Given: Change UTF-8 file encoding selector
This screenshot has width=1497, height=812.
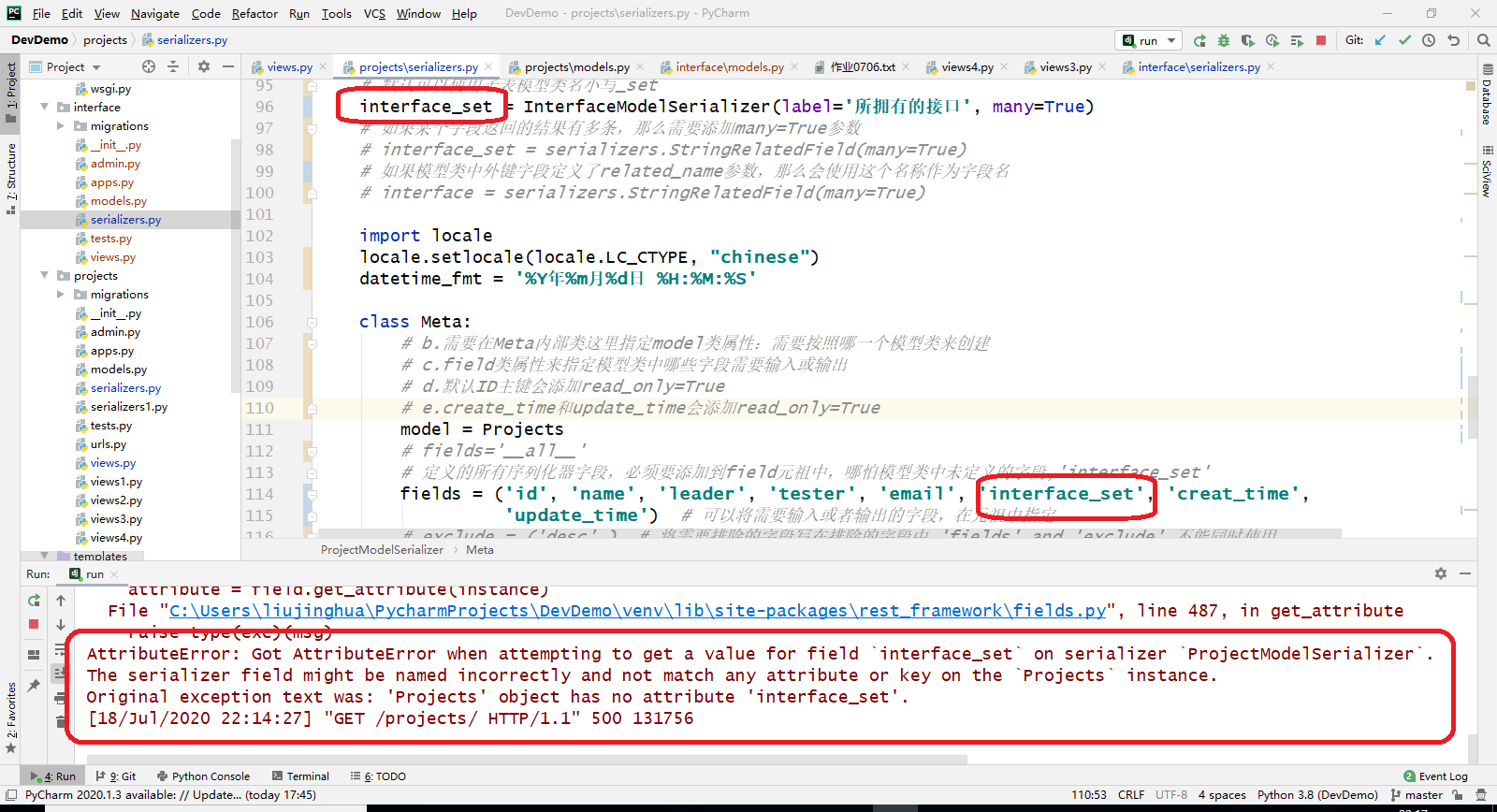Looking at the screenshot, I should coord(1171,795).
